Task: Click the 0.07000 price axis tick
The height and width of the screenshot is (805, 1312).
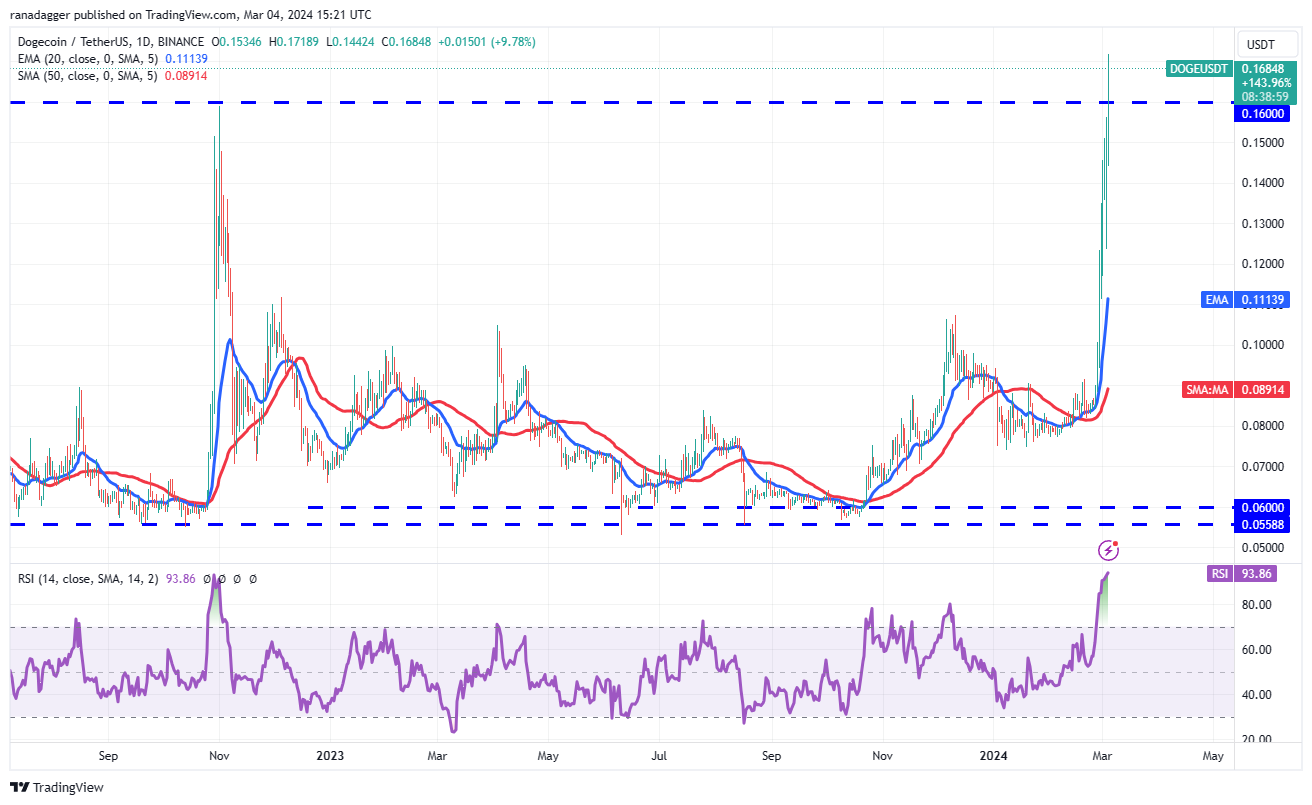Action: tap(1263, 467)
